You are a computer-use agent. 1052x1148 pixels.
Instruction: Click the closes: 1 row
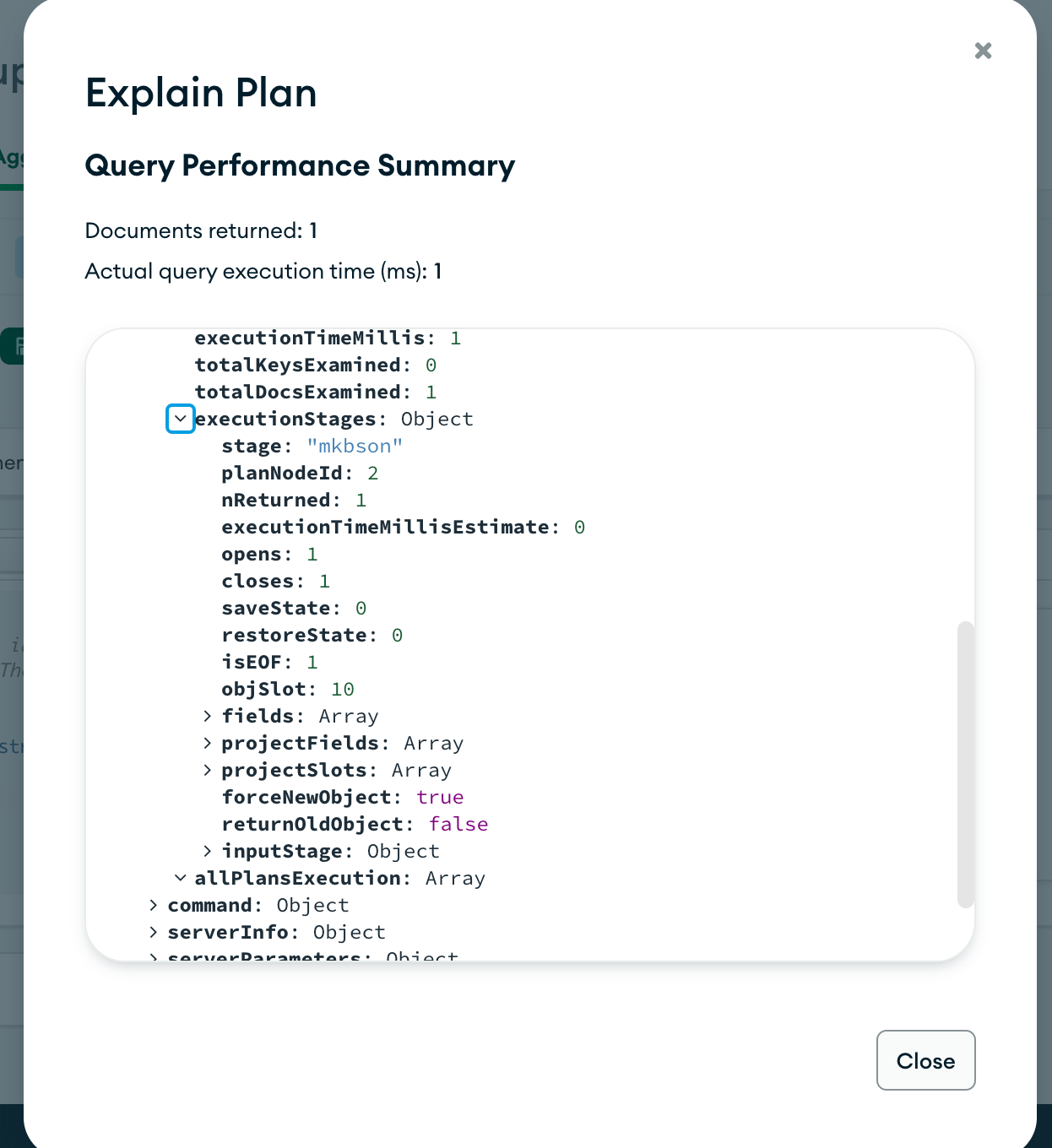pos(276,581)
